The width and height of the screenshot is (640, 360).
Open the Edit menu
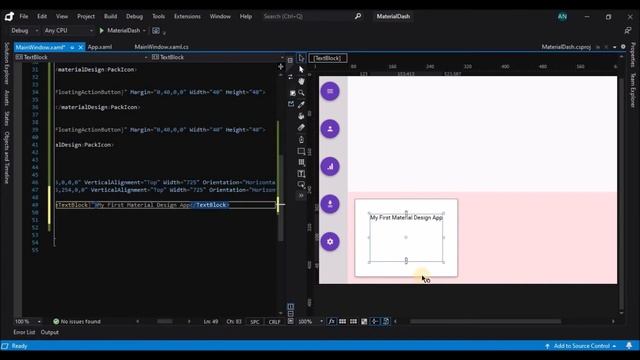pyautogui.click(x=42, y=16)
